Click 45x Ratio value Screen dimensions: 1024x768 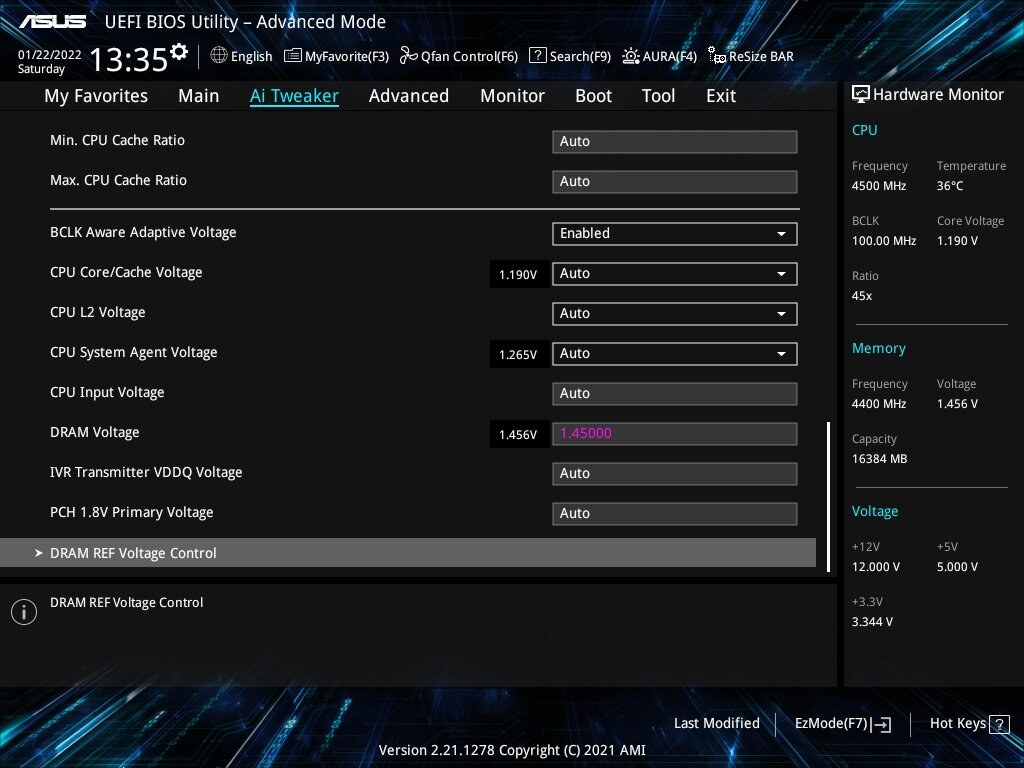pos(861,296)
